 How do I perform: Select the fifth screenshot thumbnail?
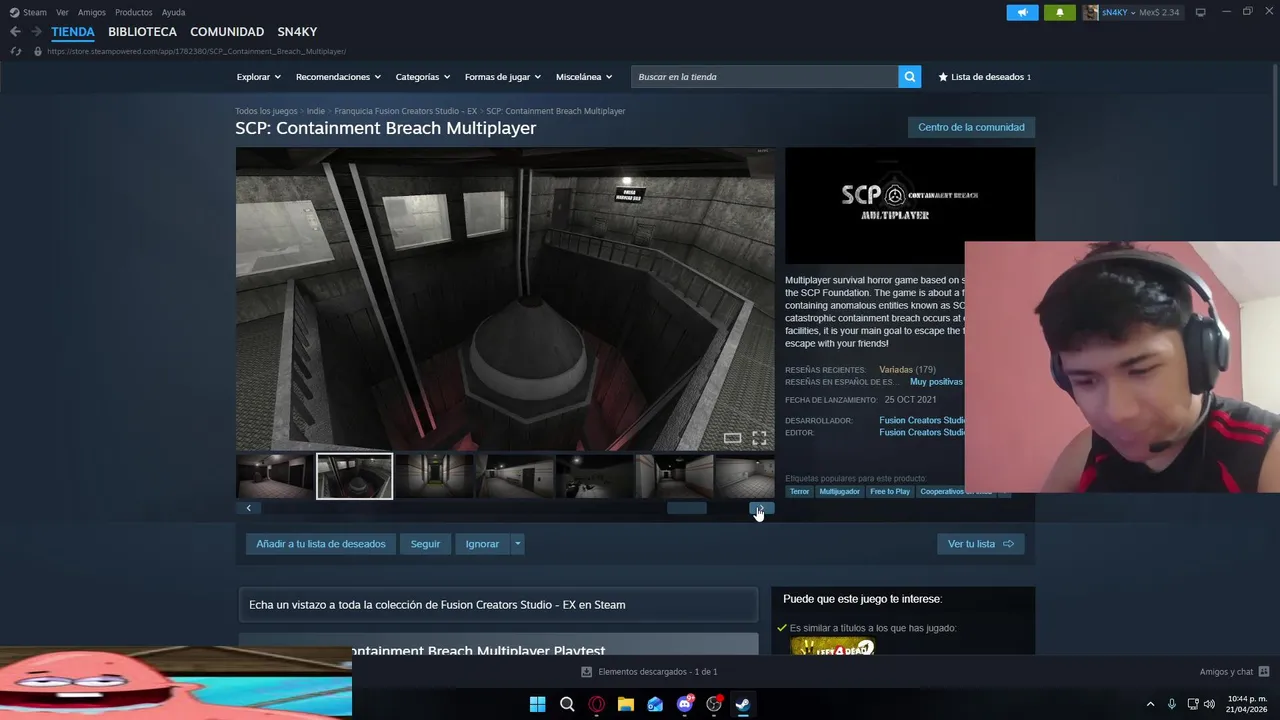click(595, 476)
